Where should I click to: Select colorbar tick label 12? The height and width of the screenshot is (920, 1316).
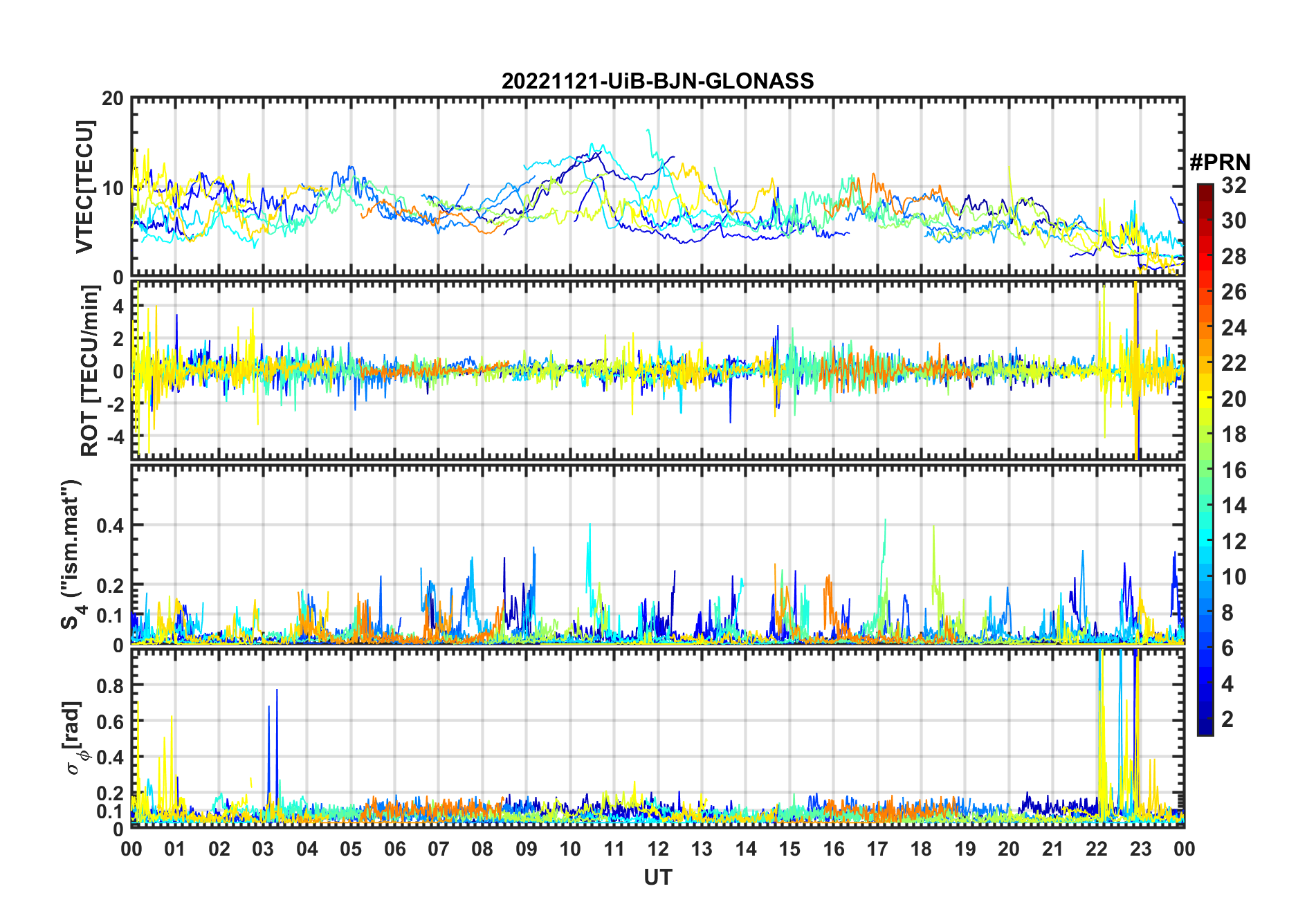[1234, 542]
